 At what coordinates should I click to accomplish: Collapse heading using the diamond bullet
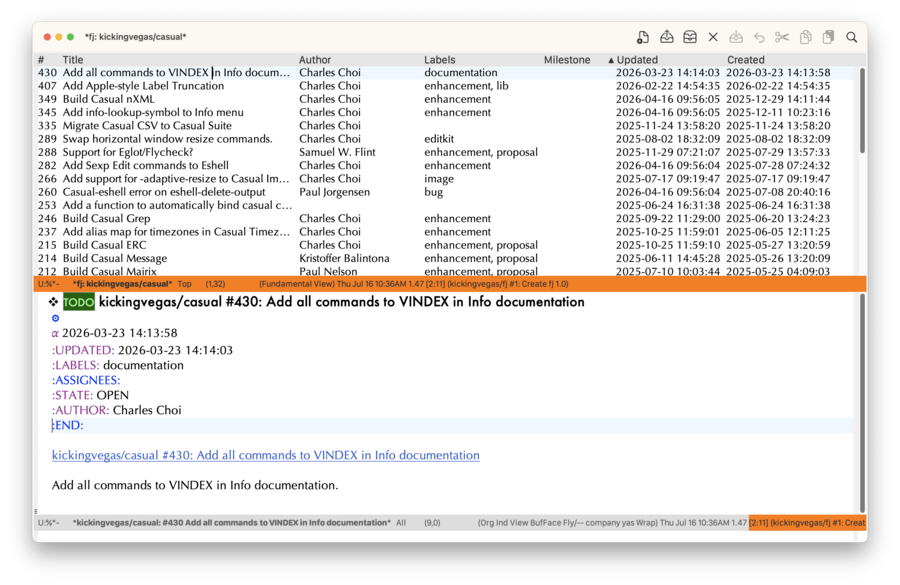[x=53, y=302]
